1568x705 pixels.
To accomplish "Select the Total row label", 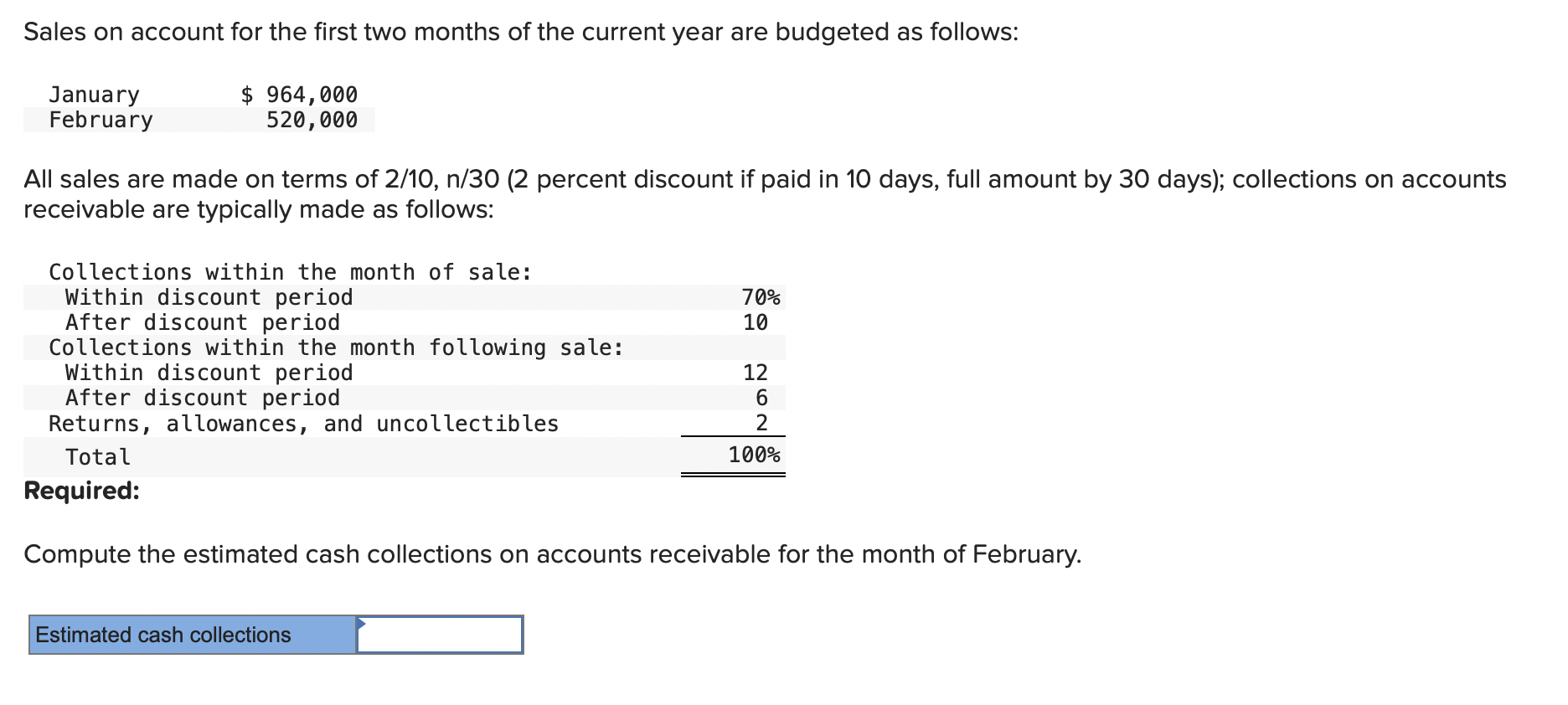I will pyautogui.click(x=97, y=455).
